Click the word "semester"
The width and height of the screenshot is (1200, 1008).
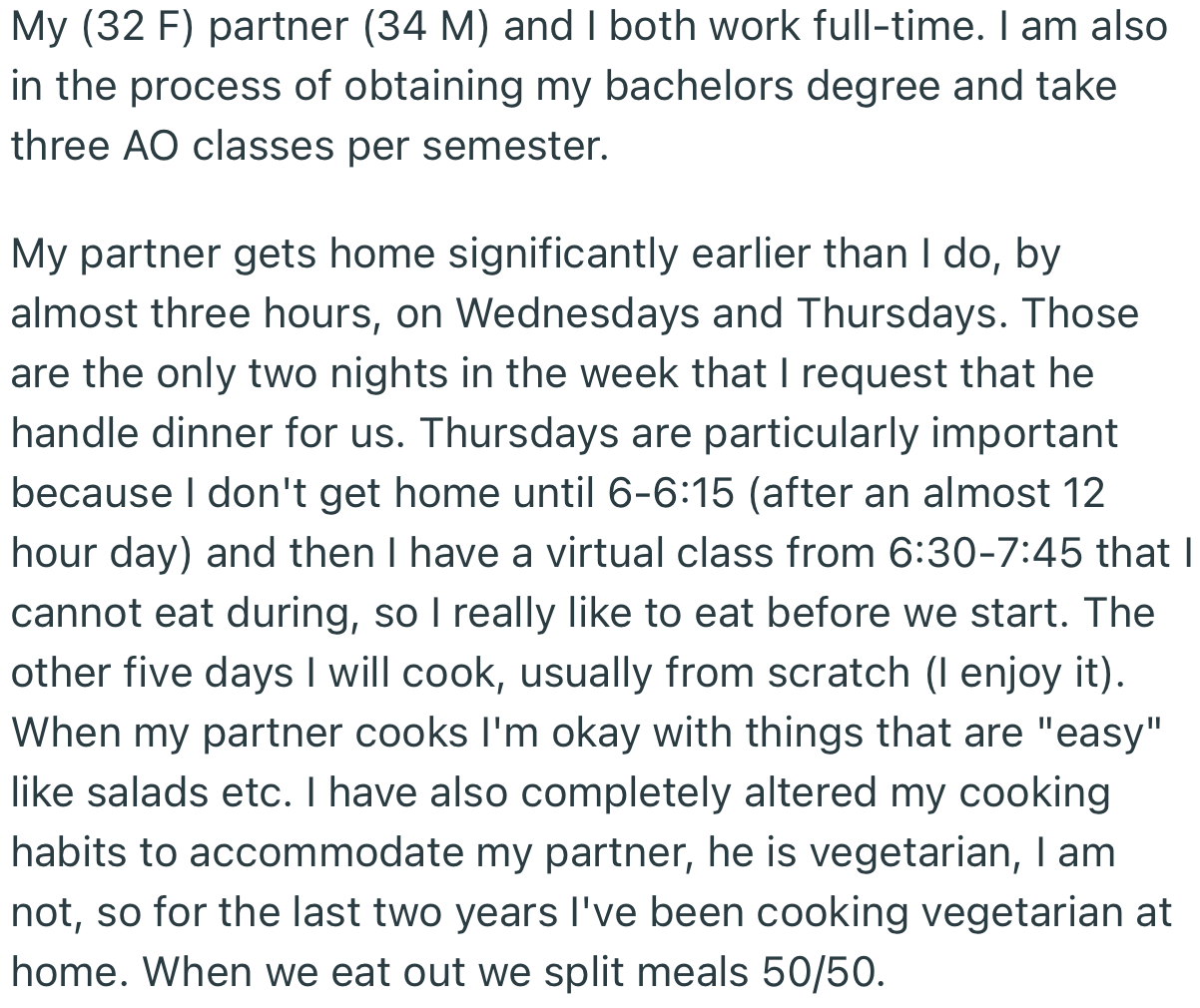513,146
